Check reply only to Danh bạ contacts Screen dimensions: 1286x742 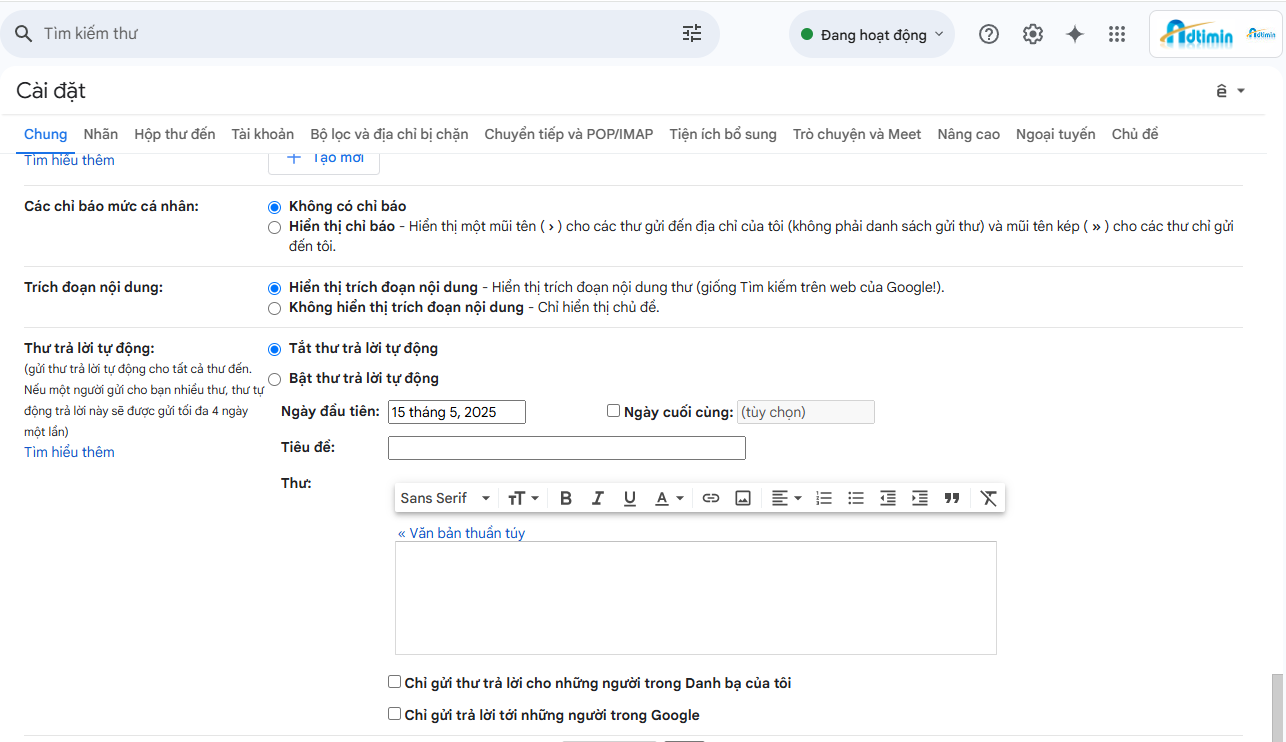[394, 682]
